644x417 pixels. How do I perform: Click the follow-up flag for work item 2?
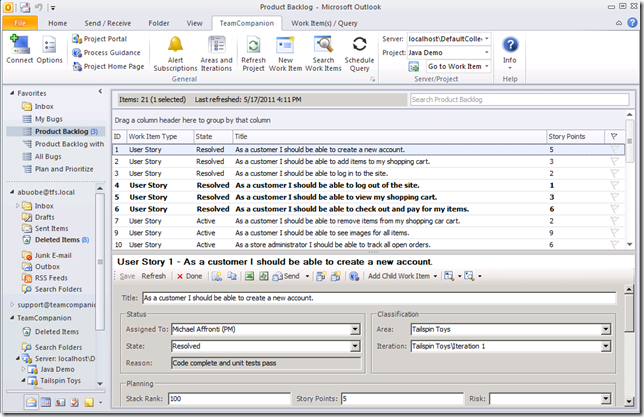614,161
